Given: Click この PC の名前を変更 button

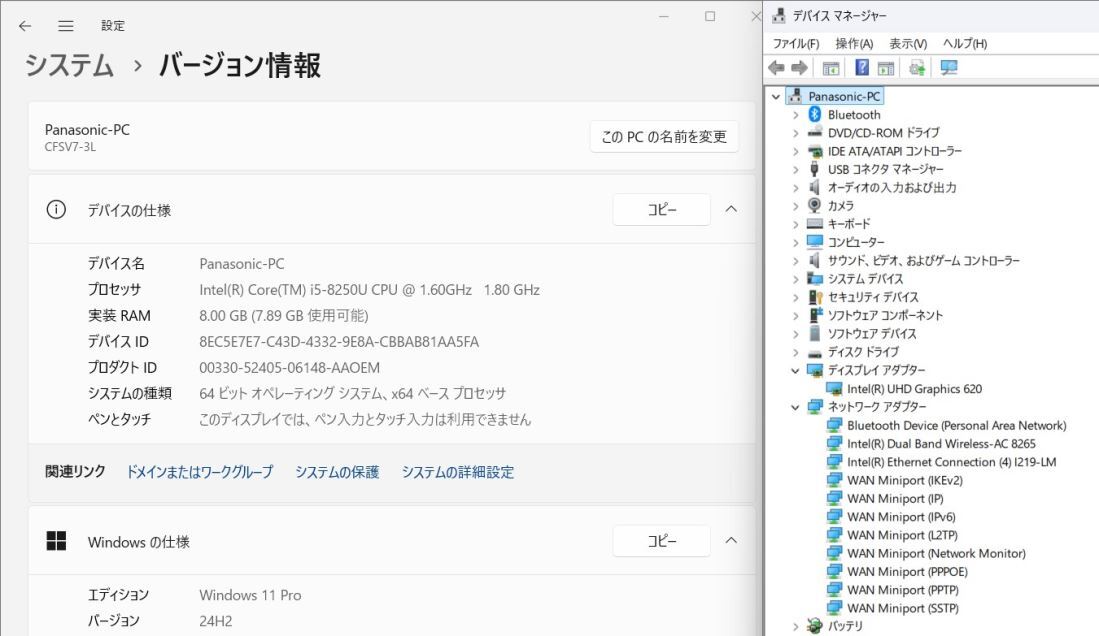Looking at the screenshot, I should click(x=664, y=137).
